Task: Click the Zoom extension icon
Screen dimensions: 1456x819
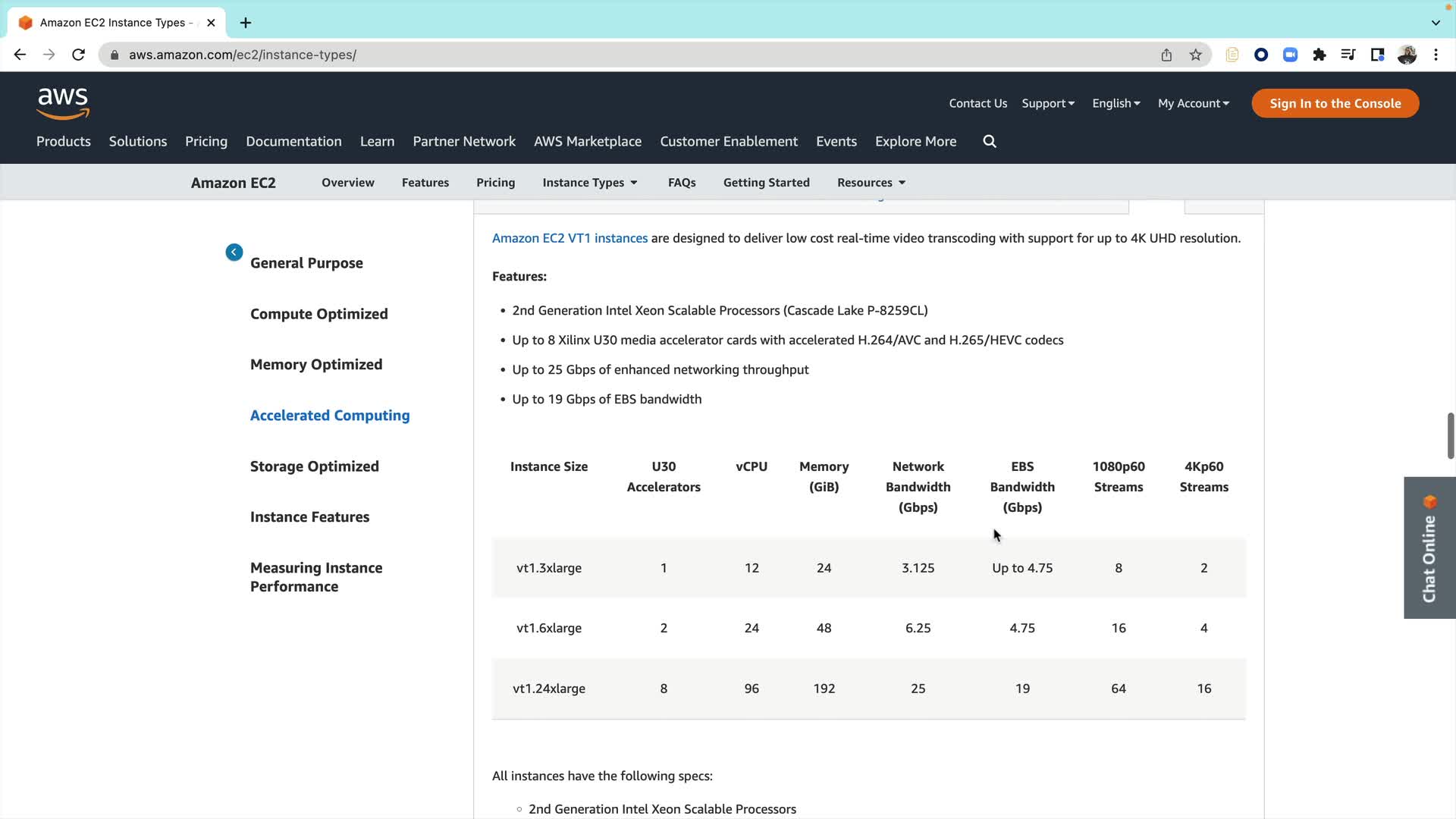Action: (1290, 55)
